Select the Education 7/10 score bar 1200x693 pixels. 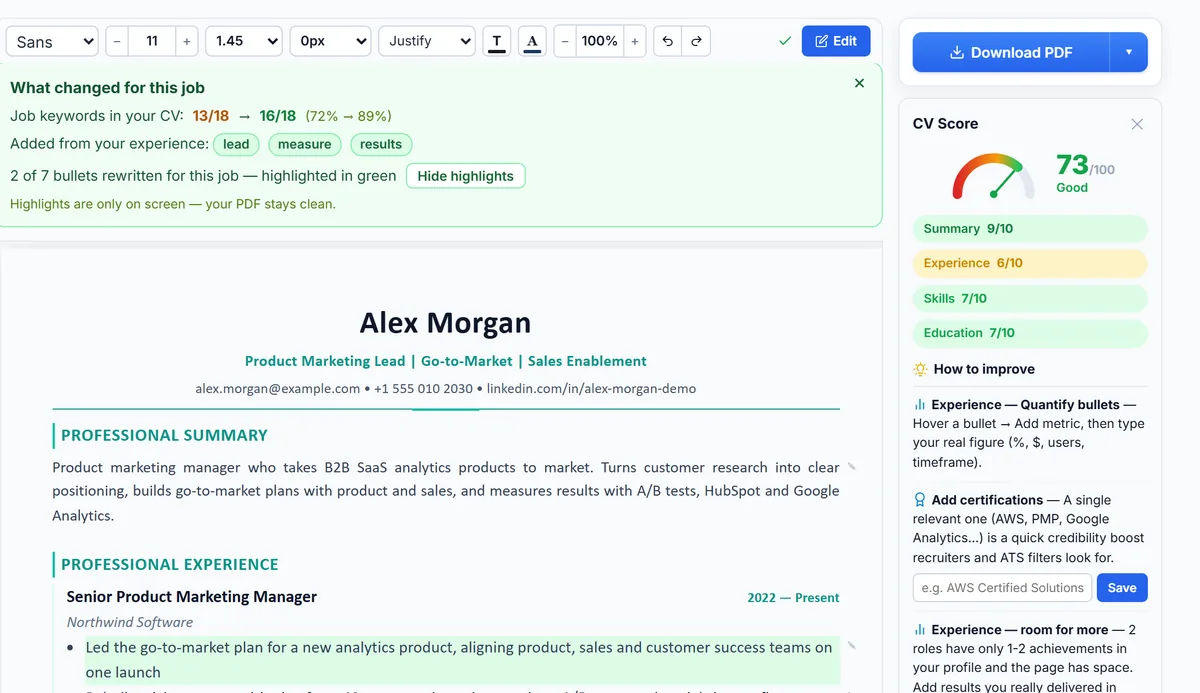(1030, 333)
